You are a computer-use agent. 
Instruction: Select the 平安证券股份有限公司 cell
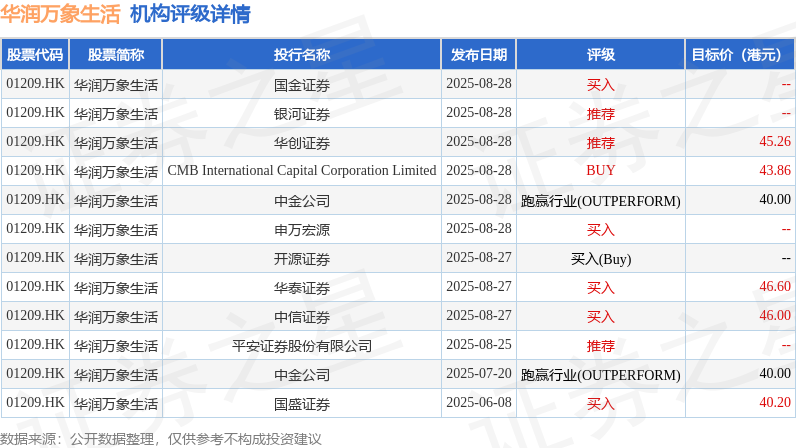302,345
